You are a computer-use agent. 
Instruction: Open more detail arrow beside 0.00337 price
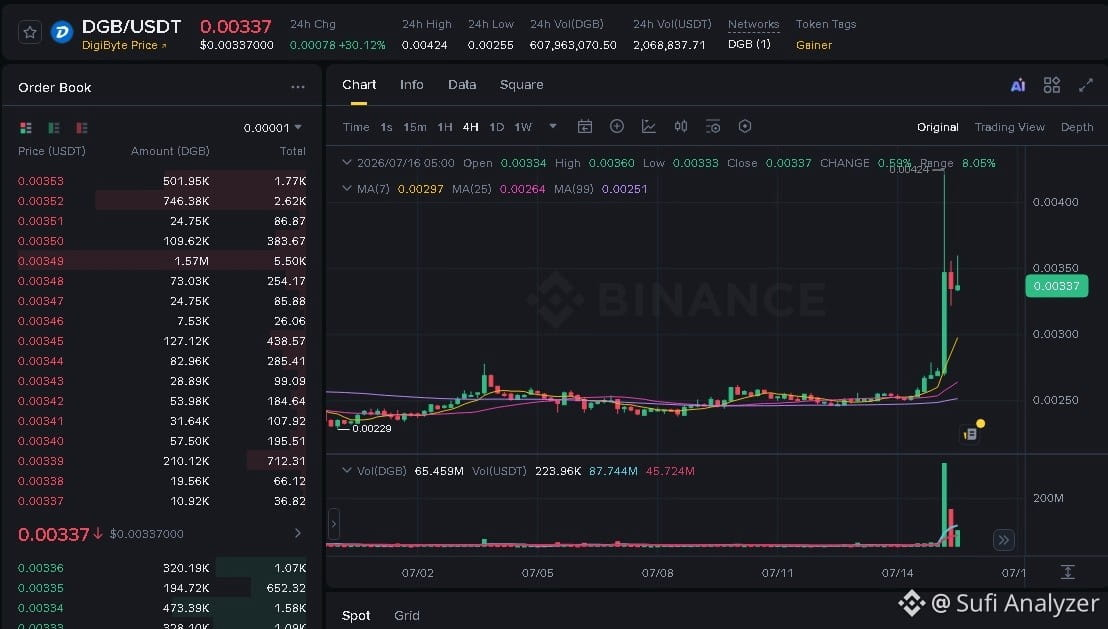click(x=297, y=534)
